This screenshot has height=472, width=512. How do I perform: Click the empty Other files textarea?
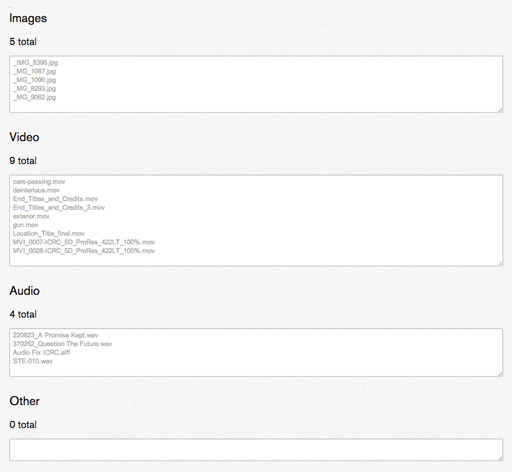(256, 450)
